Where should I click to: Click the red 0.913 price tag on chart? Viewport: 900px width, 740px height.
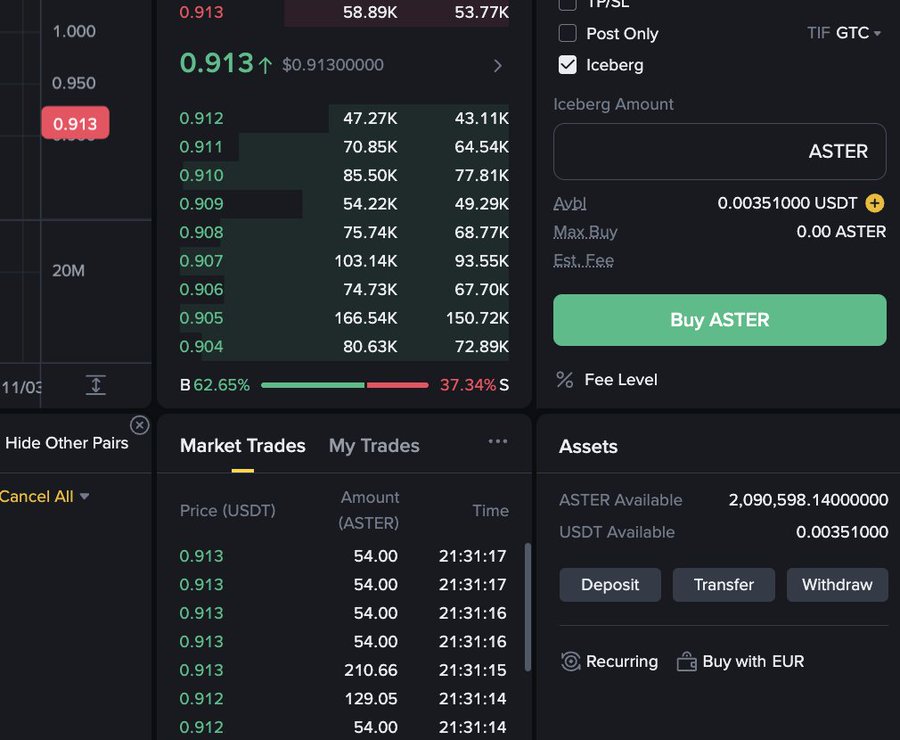click(73, 122)
